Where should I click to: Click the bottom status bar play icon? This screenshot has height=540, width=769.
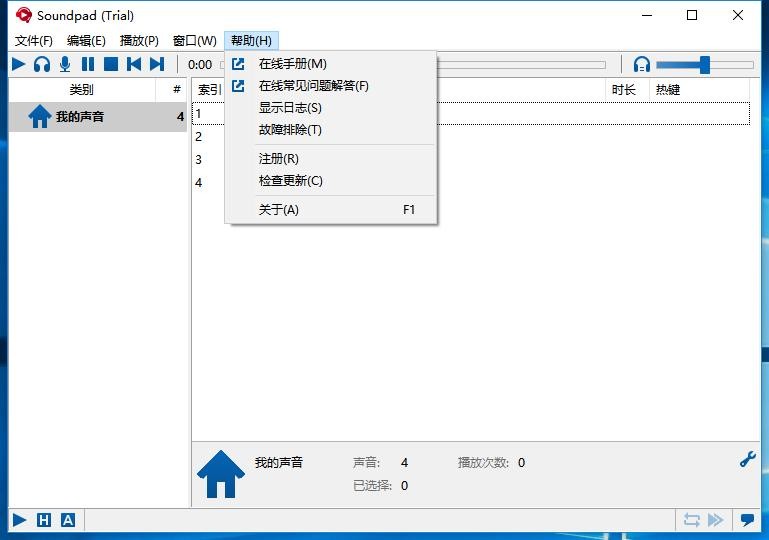(x=20, y=520)
